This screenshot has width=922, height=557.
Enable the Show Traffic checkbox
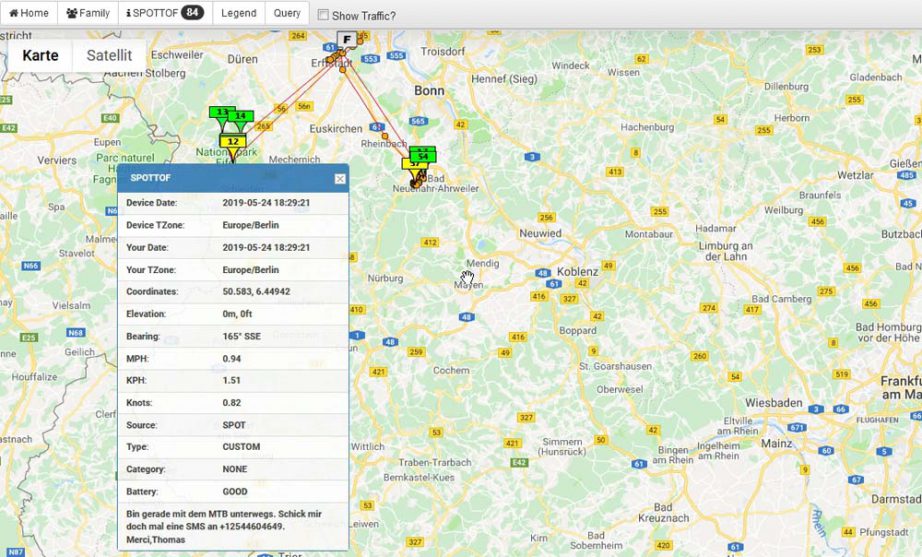pos(323,15)
